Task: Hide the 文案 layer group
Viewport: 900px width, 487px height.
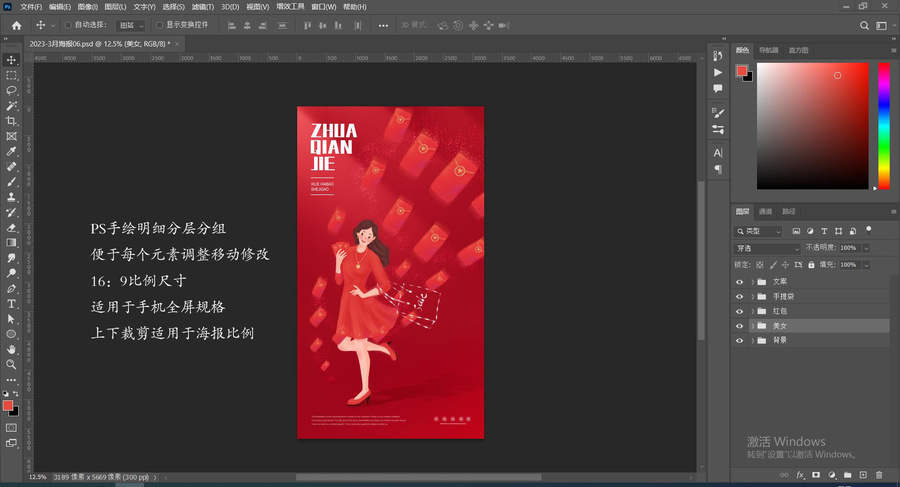Action: [739, 281]
